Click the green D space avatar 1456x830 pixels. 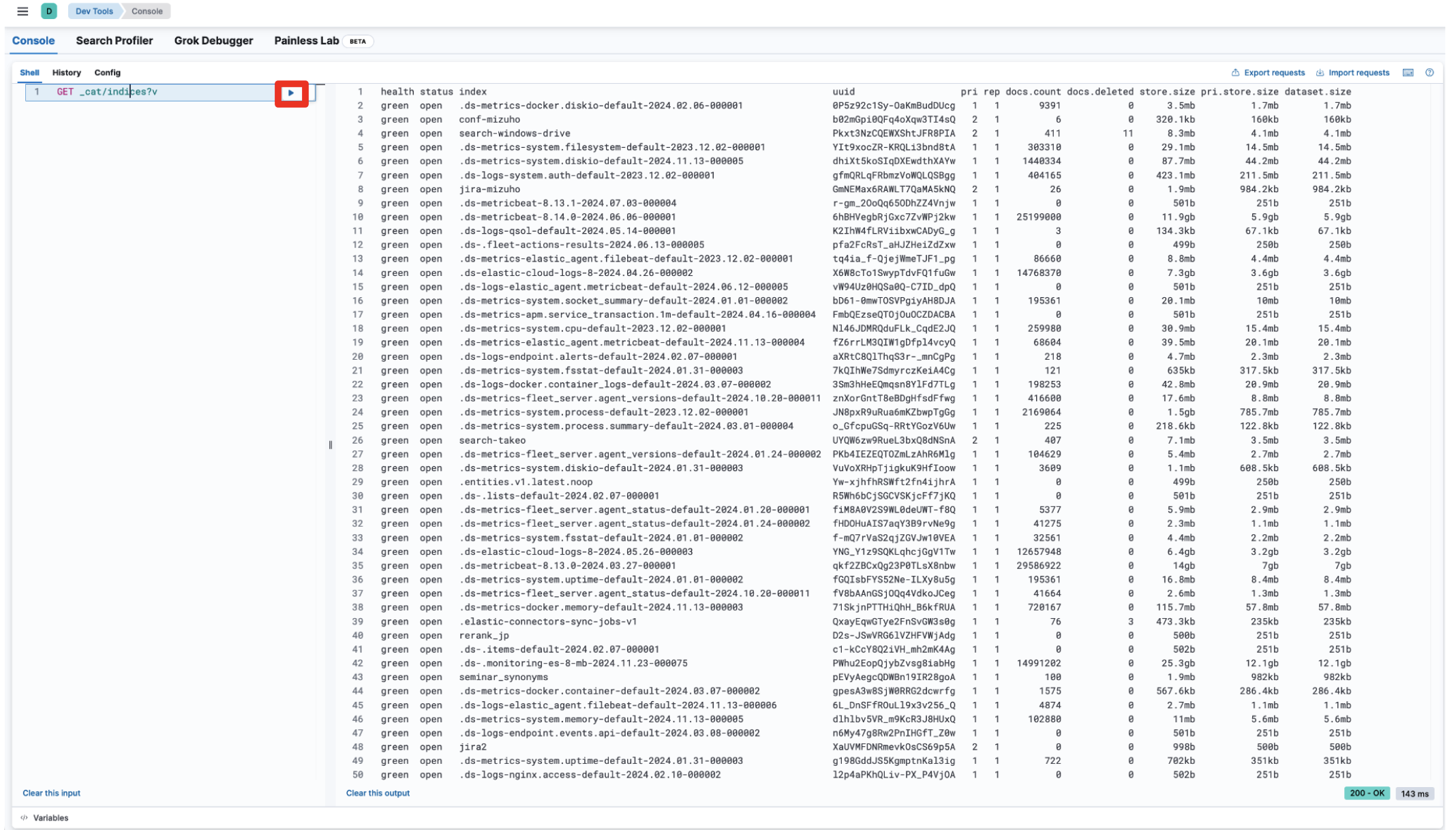click(49, 11)
